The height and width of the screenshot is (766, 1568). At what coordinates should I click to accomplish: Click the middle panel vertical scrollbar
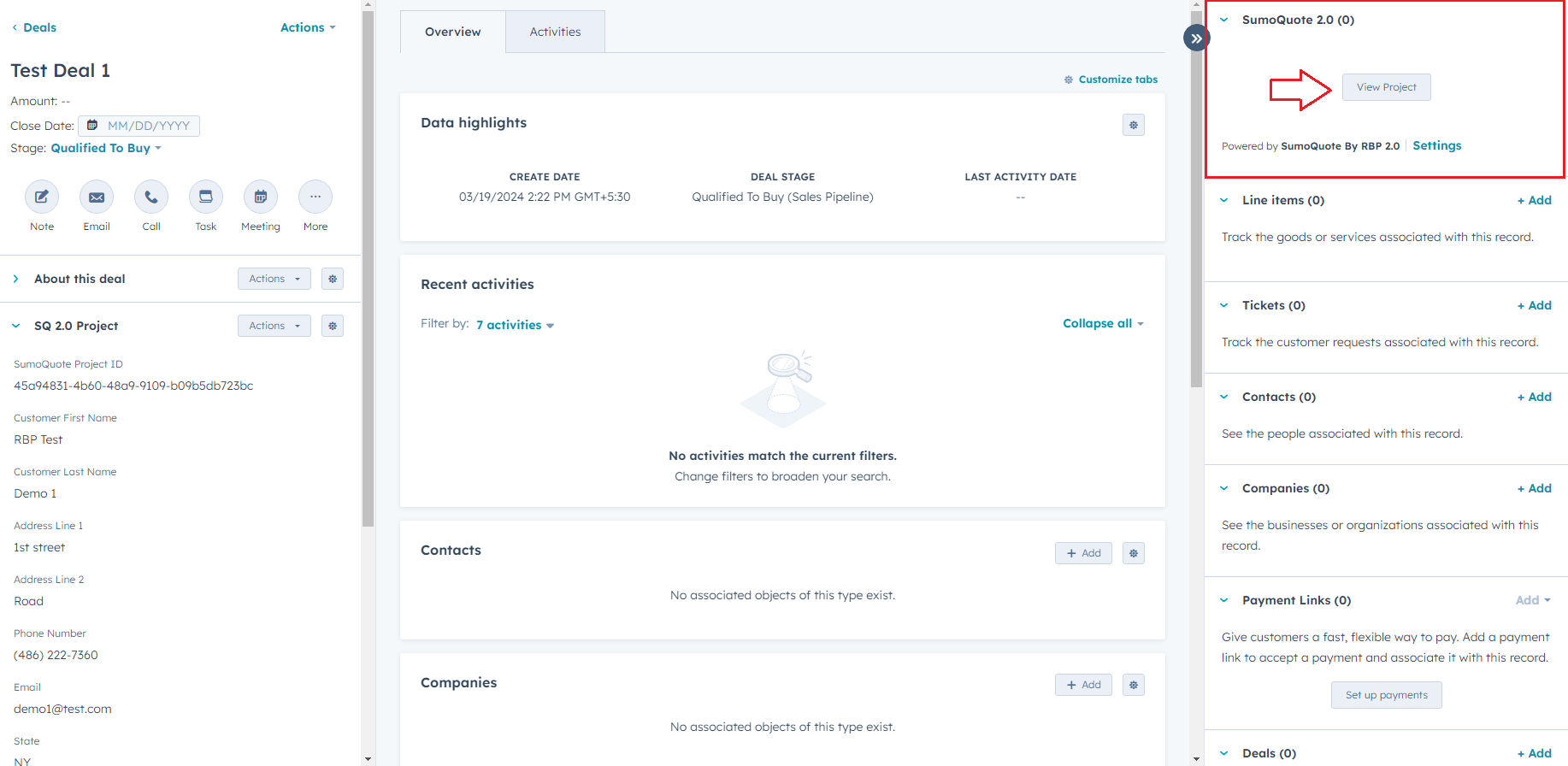pyautogui.click(x=1196, y=198)
